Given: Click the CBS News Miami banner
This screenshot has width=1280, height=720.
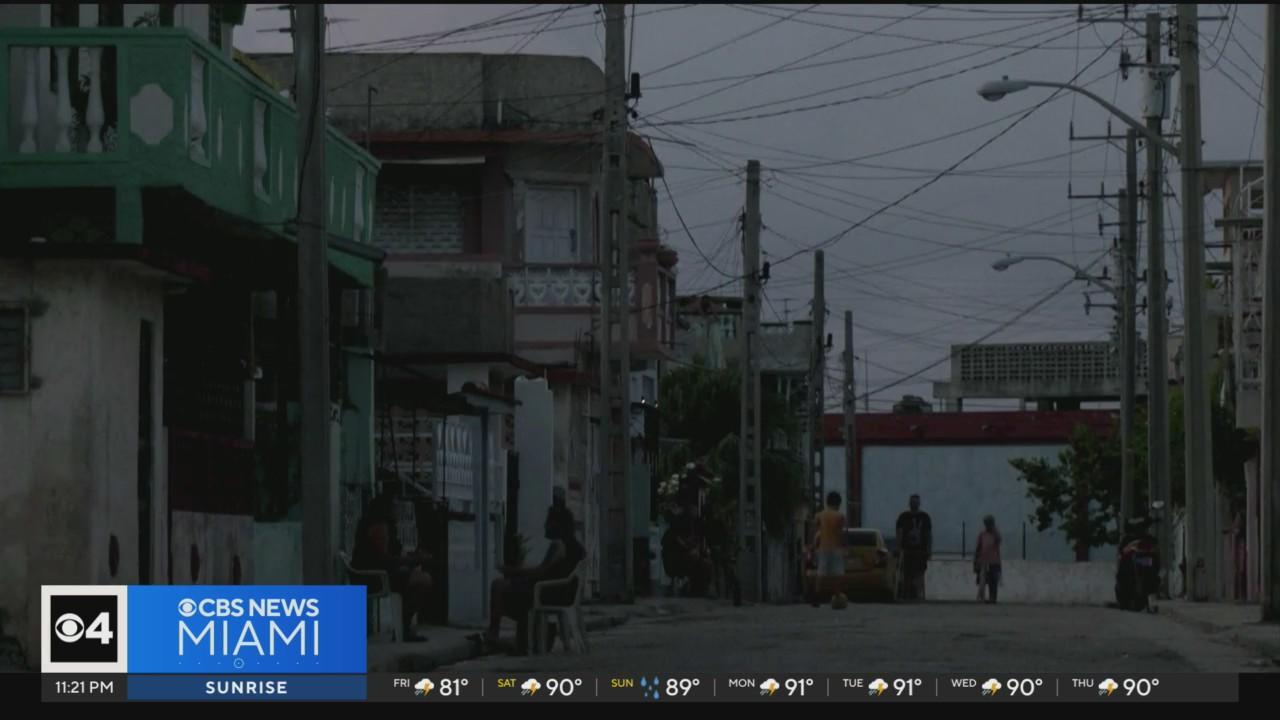Looking at the screenshot, I should [x=247, y=629].
